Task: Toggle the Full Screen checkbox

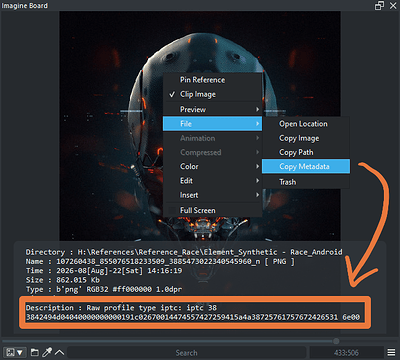Action: [x=172, y=210]
